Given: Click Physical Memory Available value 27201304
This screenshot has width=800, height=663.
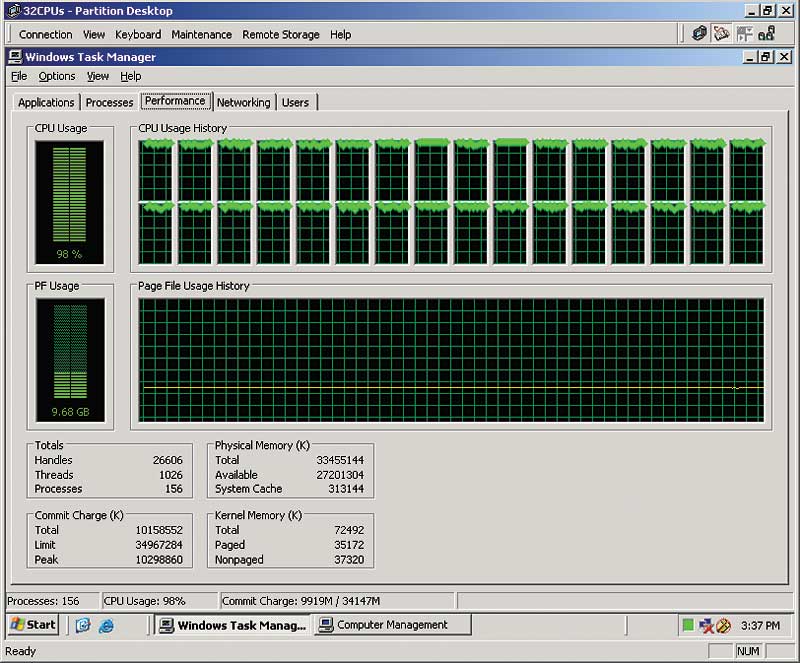Looking at the screenshot, I should (x=340, y=475).
